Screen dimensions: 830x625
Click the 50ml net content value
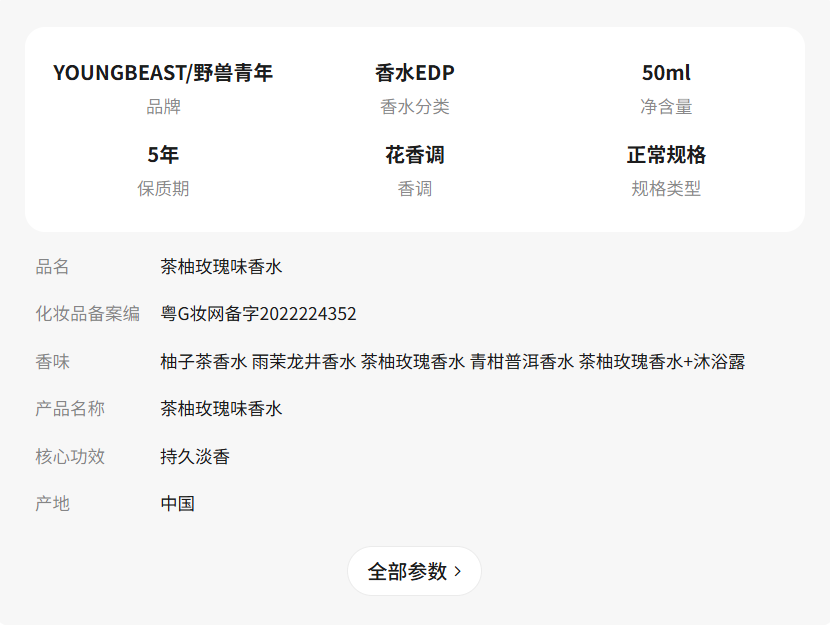click(666, 73)
